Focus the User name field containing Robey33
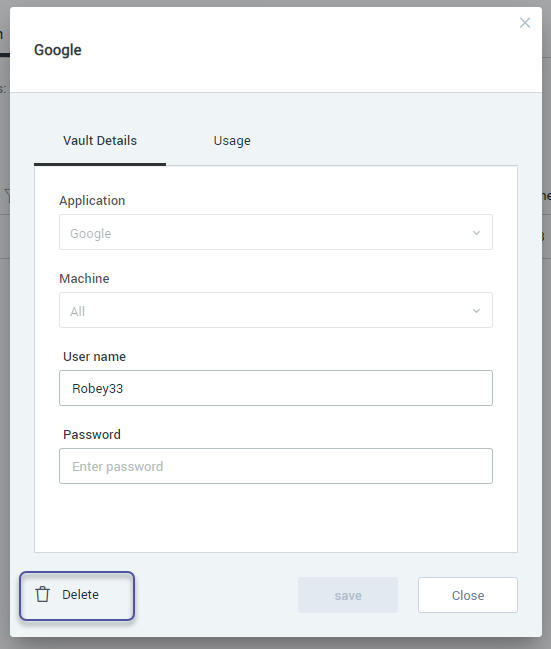551x649 pixels. [276, 388]
